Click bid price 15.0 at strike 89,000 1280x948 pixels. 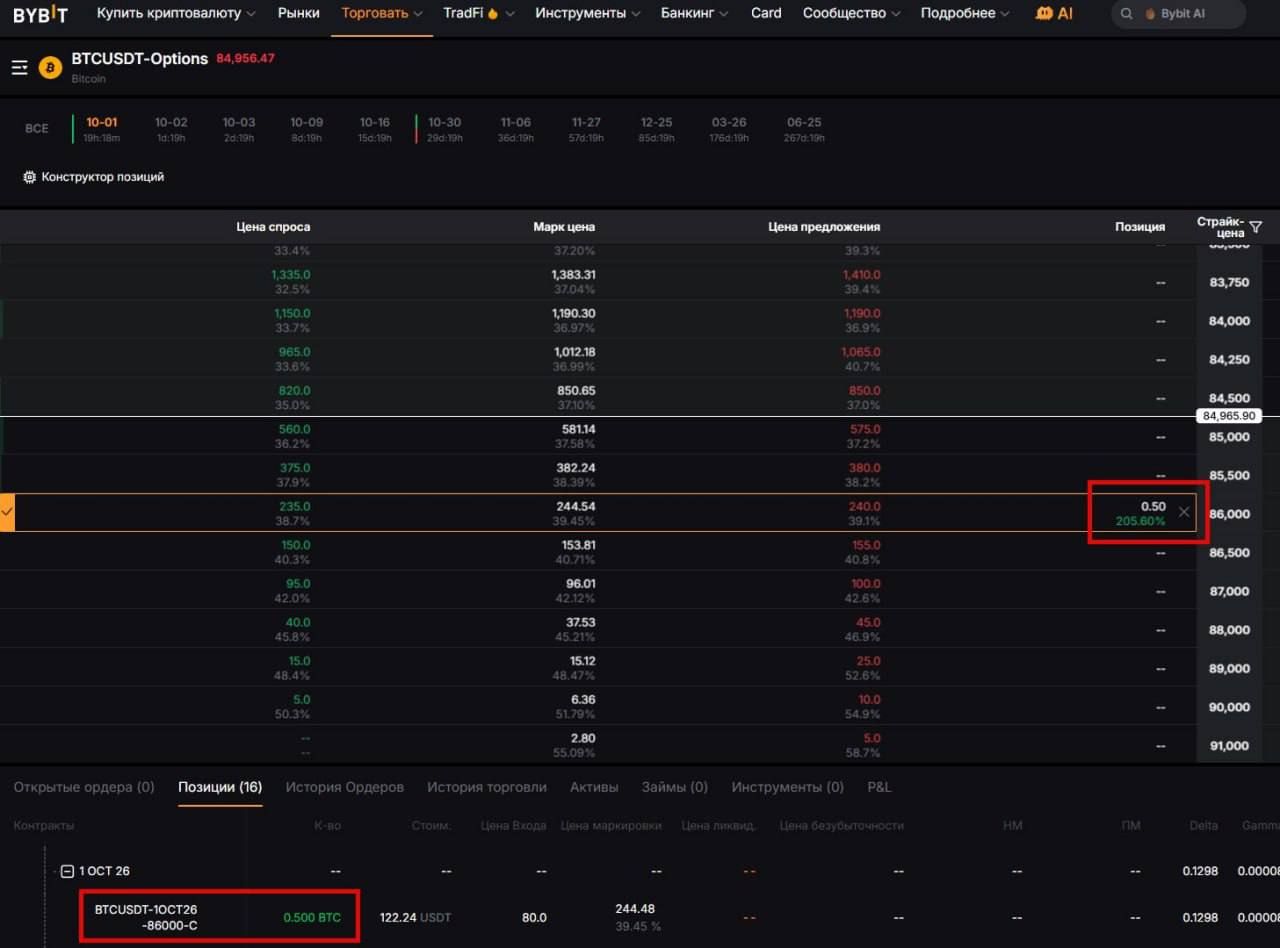(299, 661)
